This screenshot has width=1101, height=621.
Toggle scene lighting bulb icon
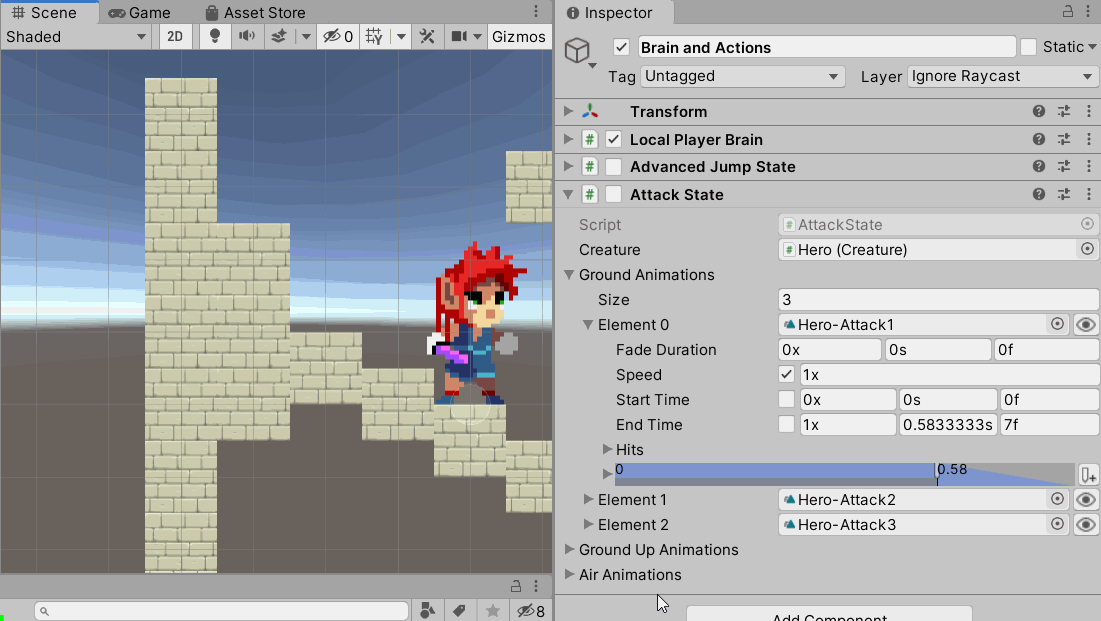pyautogui.click(x=214, y=37)
